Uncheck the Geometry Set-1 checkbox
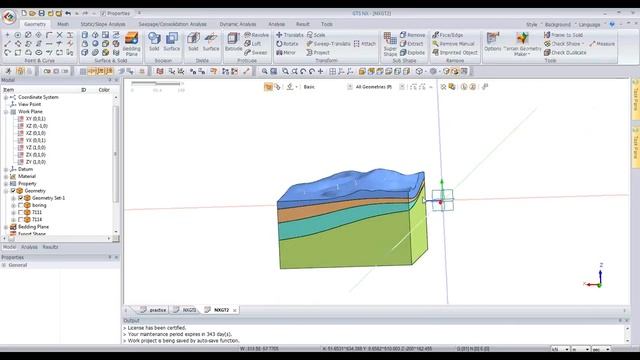Image resolution: width=640 pixels, height=360 pixels. (x=20, y=198)
